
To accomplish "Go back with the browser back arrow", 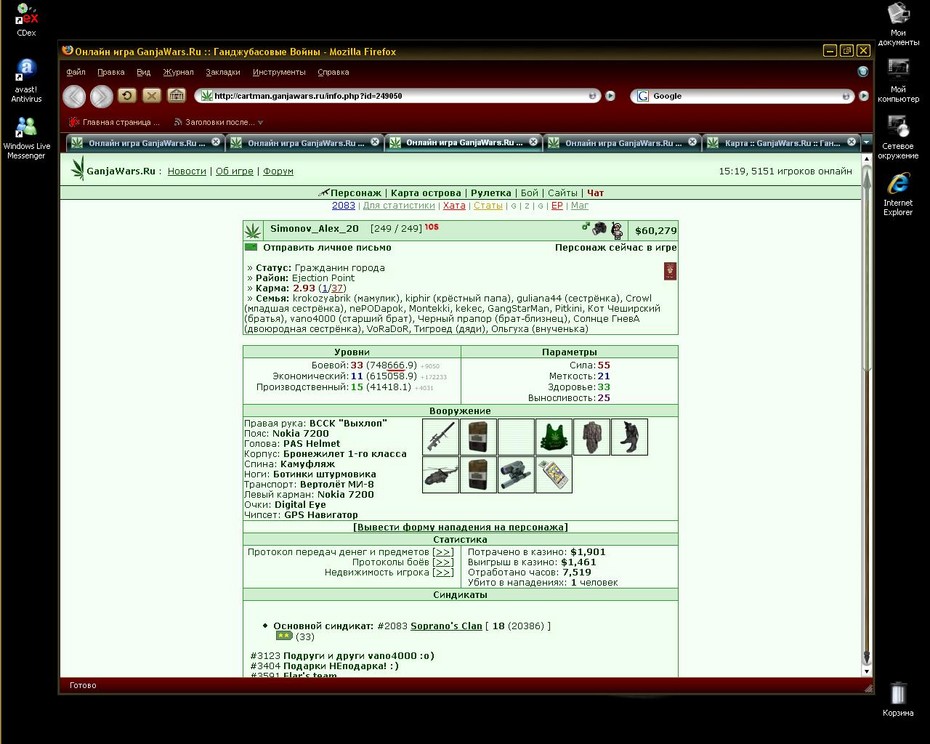I will coord(74,96).
